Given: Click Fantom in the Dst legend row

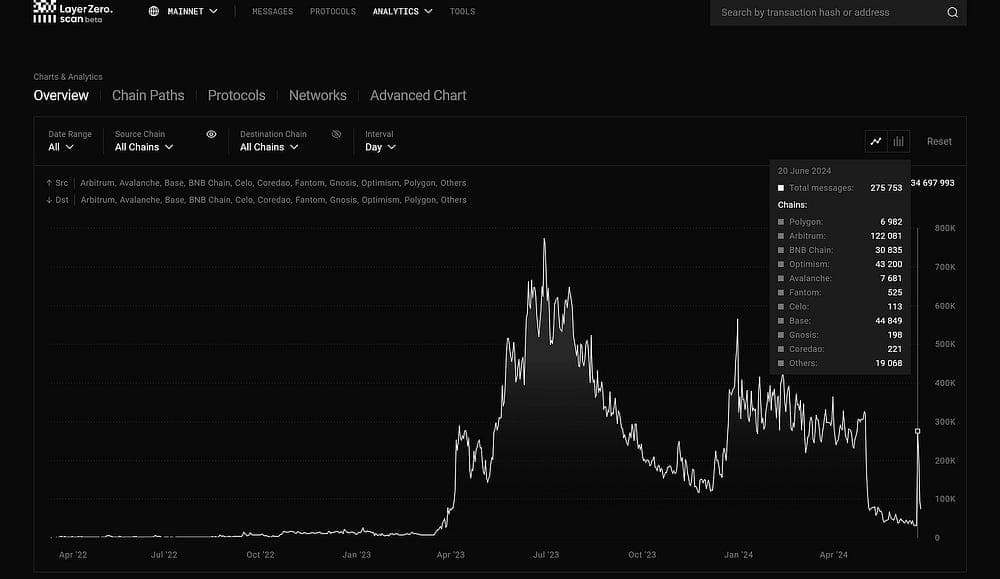Looking at the screenshot, I should (x=309, y=200).
